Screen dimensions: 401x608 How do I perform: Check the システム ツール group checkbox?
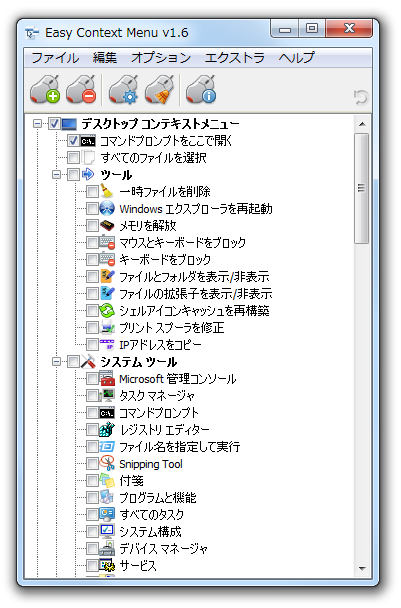click(73, 362)
